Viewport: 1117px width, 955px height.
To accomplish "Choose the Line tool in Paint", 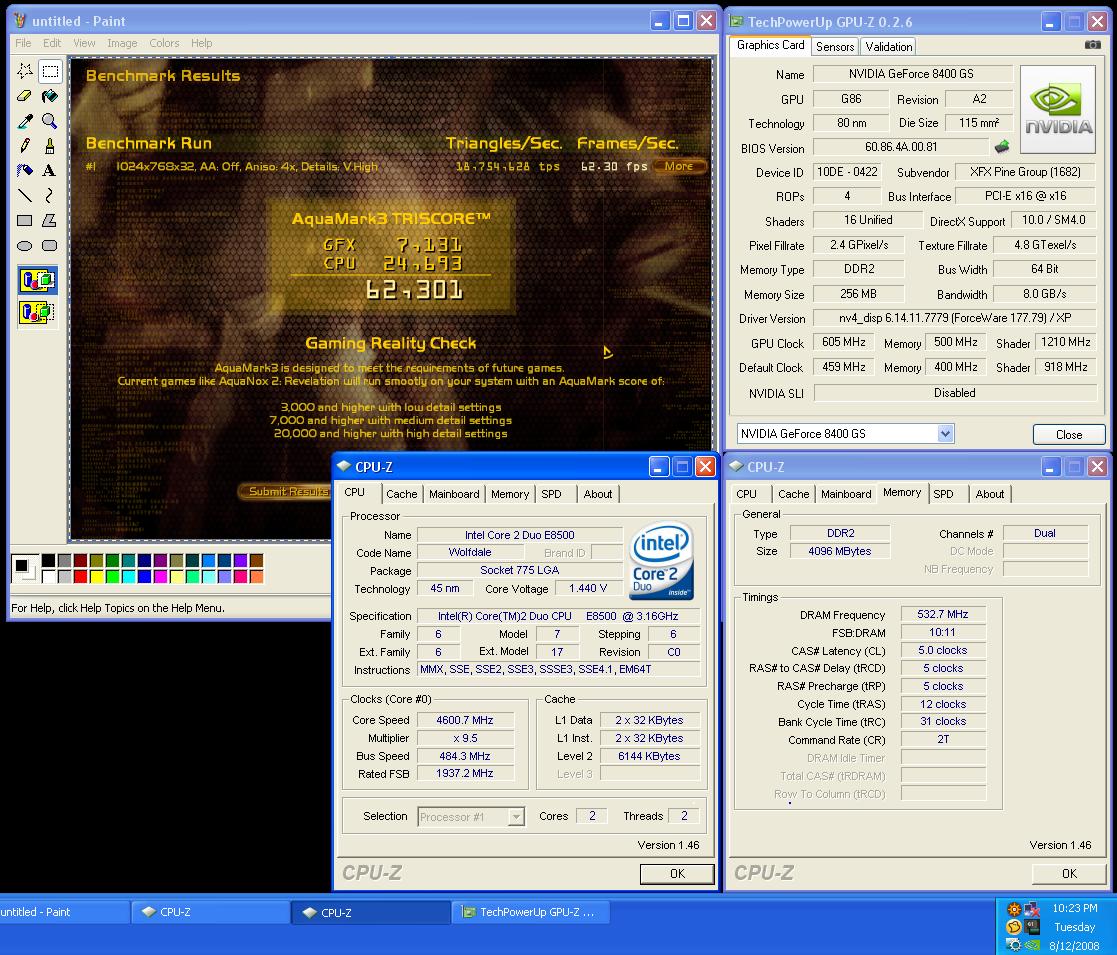I will point(25,196).
